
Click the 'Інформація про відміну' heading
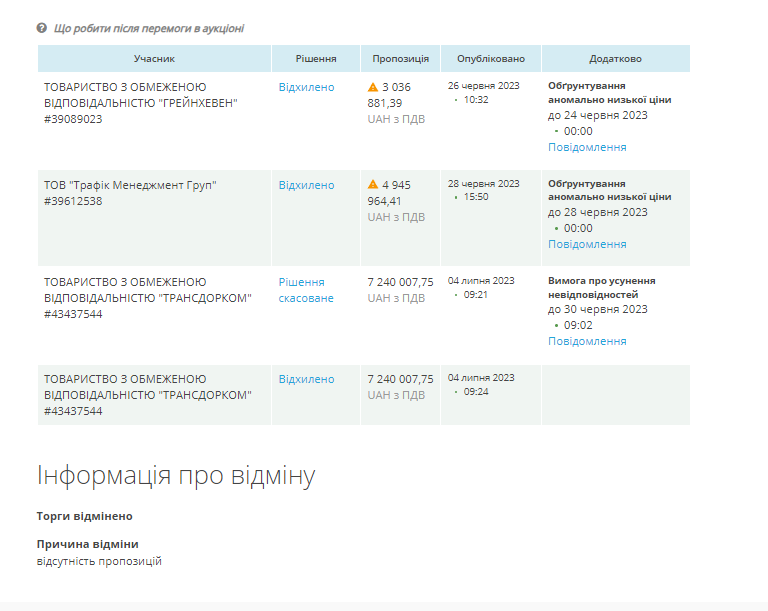pos(176,475)
